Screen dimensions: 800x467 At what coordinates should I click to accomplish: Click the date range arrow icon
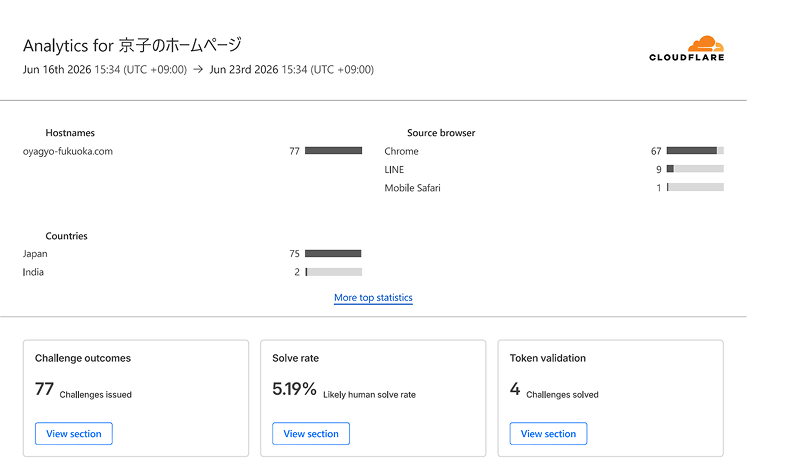(x=198, y=69)
